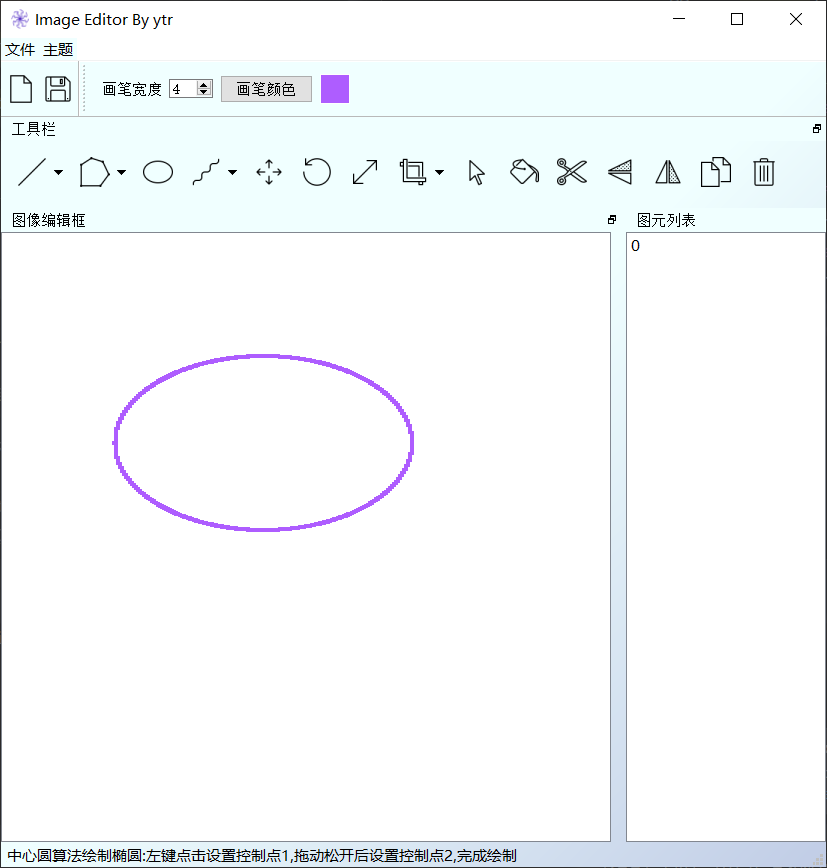Increase pen width with up arrow
The width and height of the screenshot is (827, 868).
[204, 85]
